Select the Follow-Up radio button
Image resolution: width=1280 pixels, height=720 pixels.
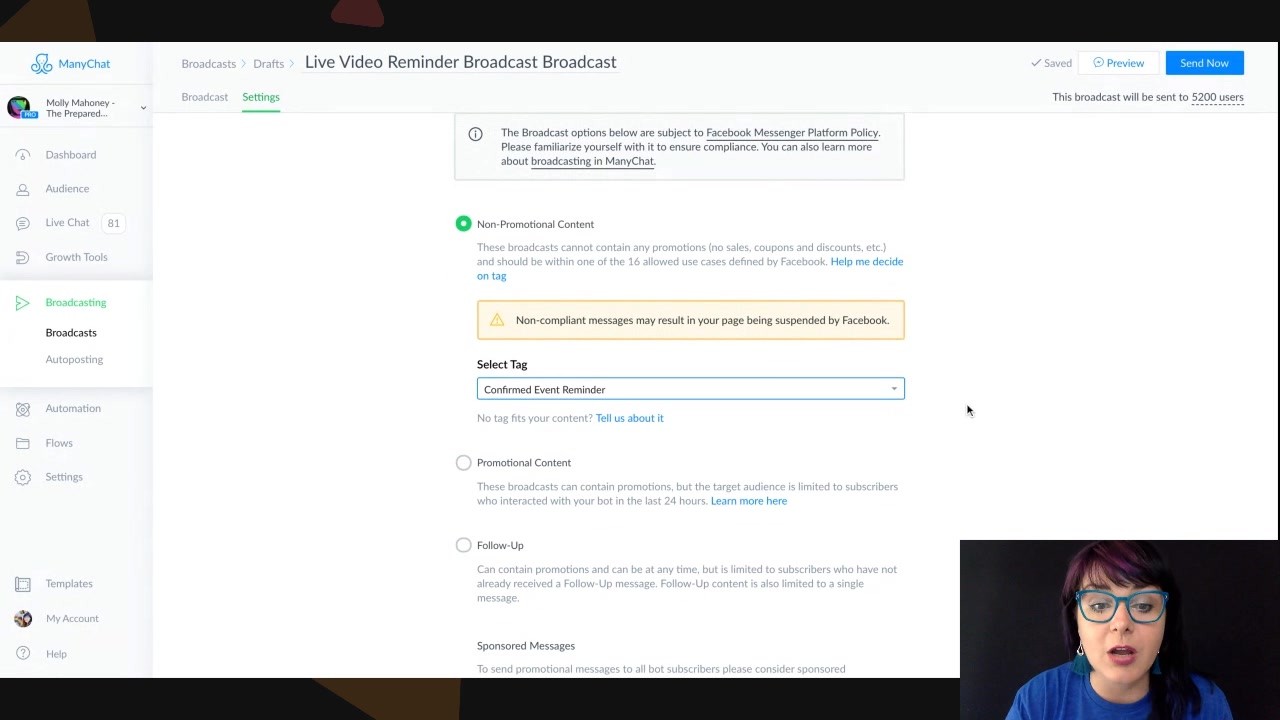(x=463, y=545)
